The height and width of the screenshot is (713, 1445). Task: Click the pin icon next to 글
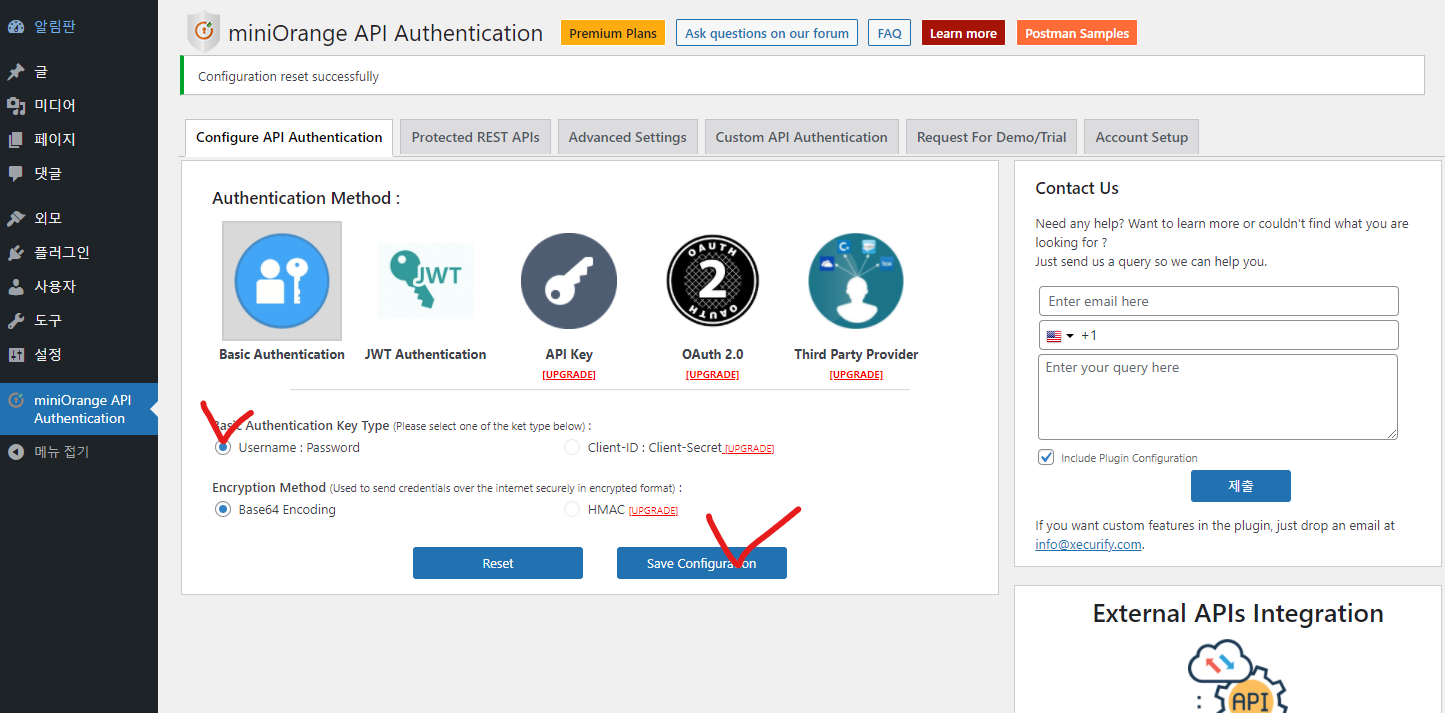[x=16, y=72]
